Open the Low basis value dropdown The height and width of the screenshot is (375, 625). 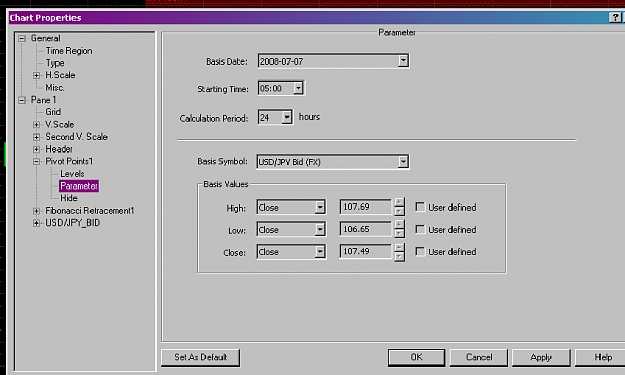[x=320, y=230]
